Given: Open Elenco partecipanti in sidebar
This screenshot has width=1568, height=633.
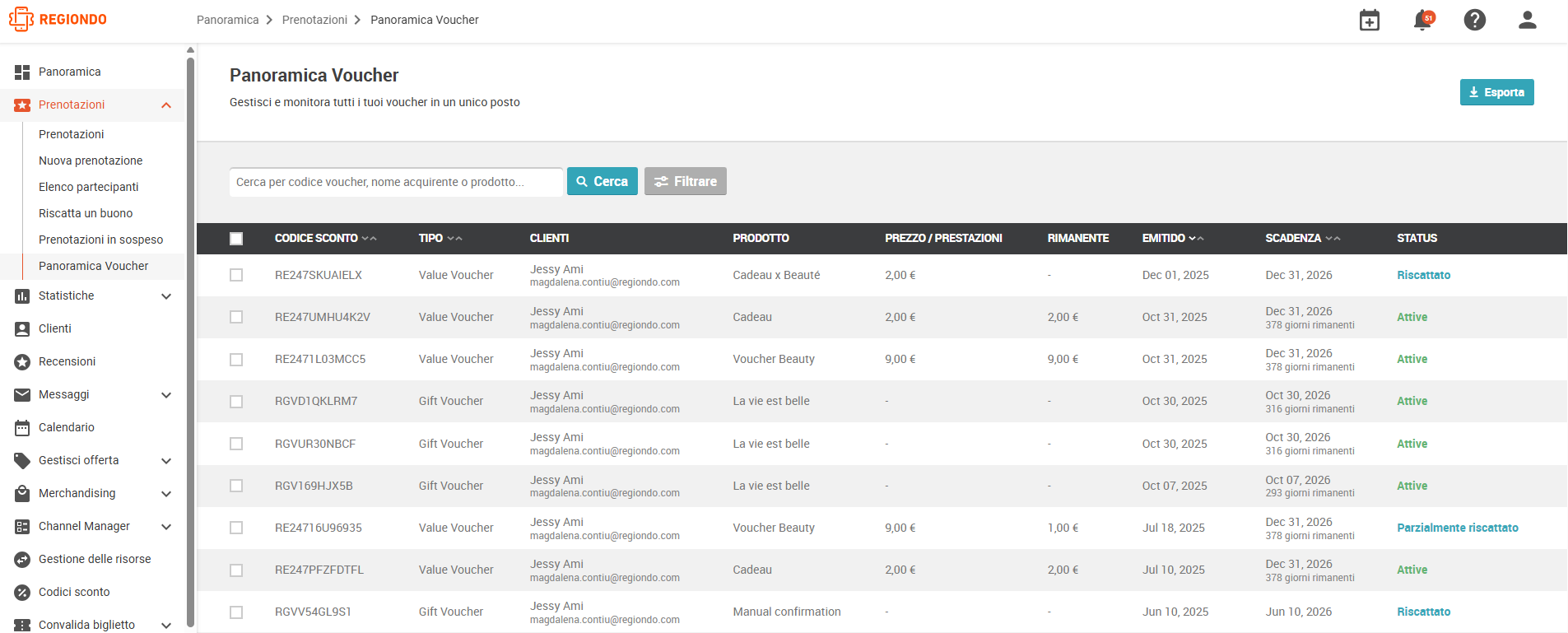Looking at the screenshot, I should point(89,187).
